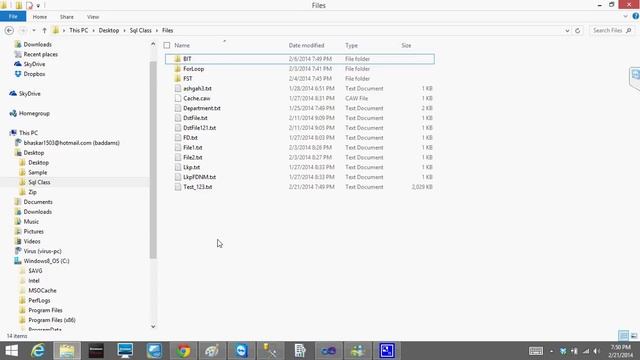Navigate to Sql Class in the breadcrumb
The height and width of the screenshot is (360, 640).
140,31
